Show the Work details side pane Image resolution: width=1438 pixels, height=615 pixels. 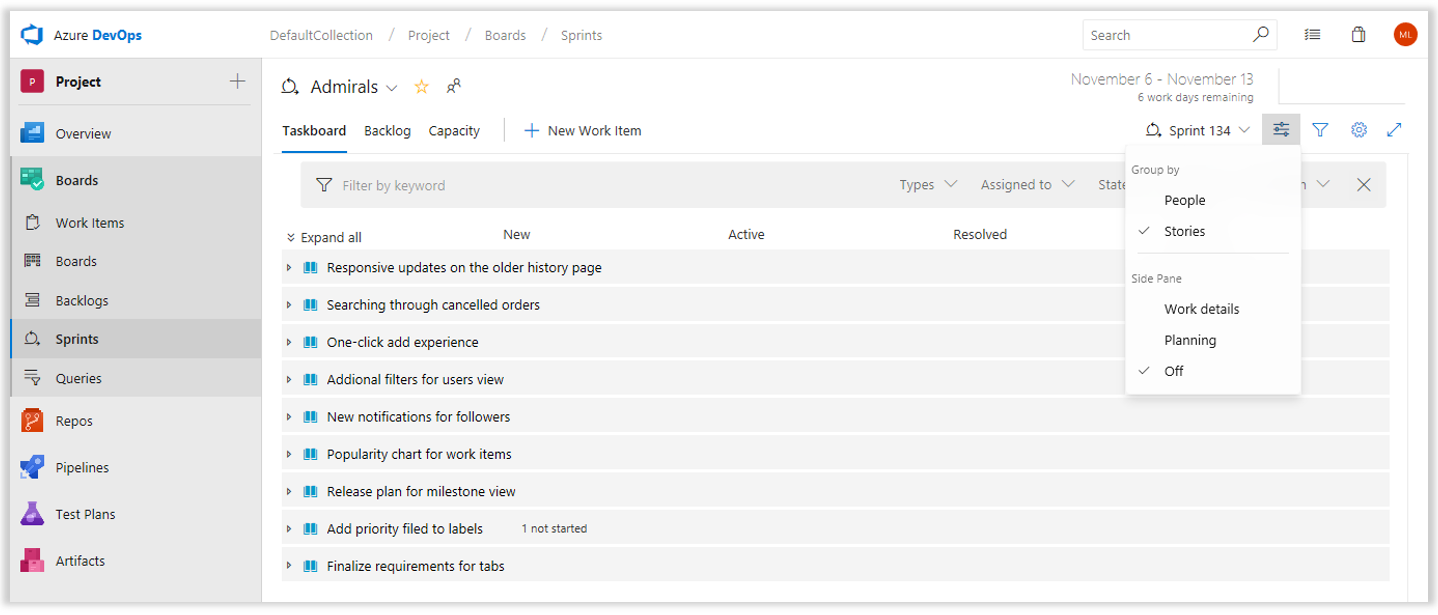click(1201, 309)
